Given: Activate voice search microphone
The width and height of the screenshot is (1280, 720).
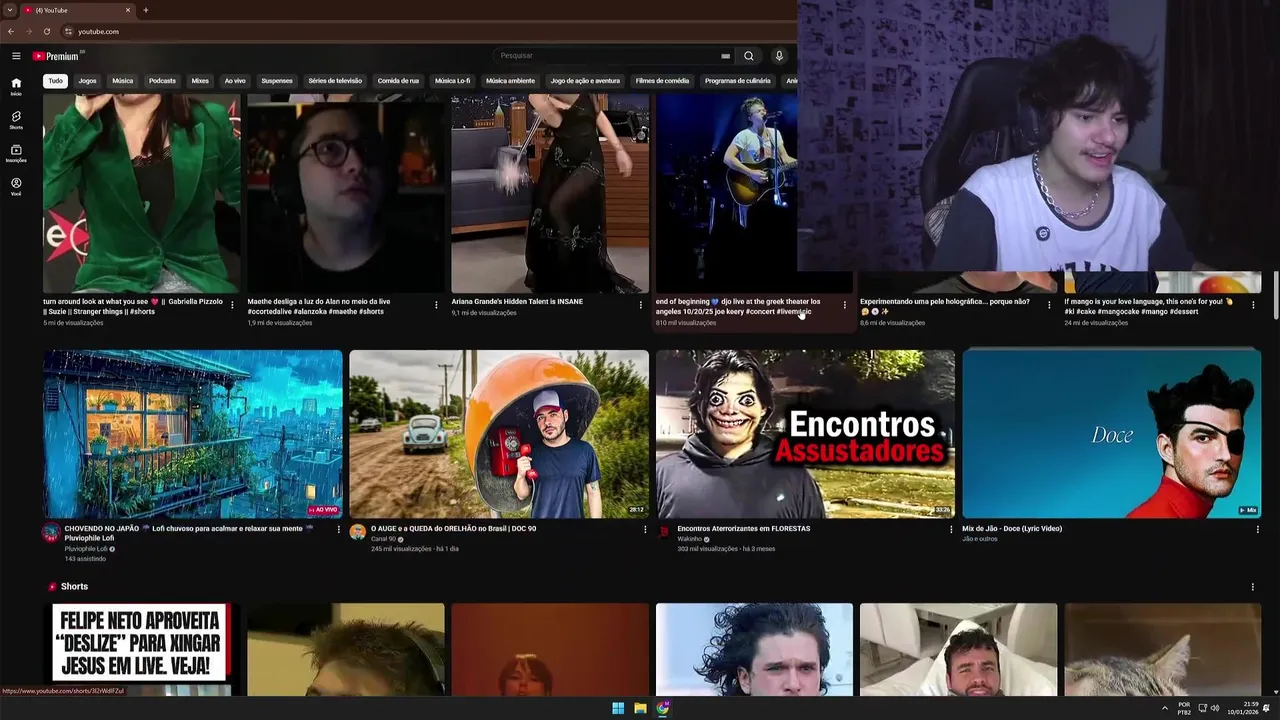Looking at the screenshot, I should (779, 56).
